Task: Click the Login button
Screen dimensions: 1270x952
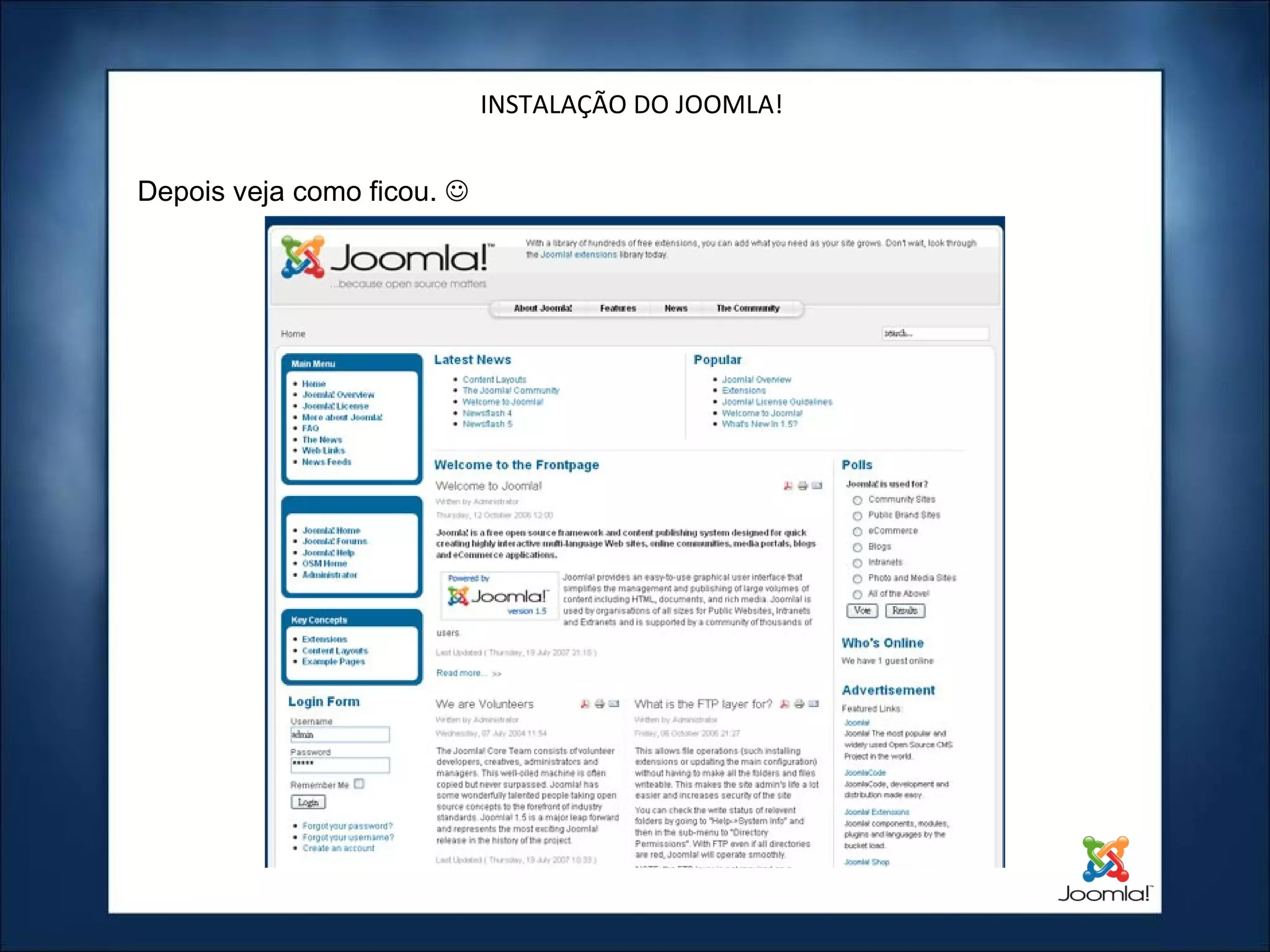Action: coord(308,802)
